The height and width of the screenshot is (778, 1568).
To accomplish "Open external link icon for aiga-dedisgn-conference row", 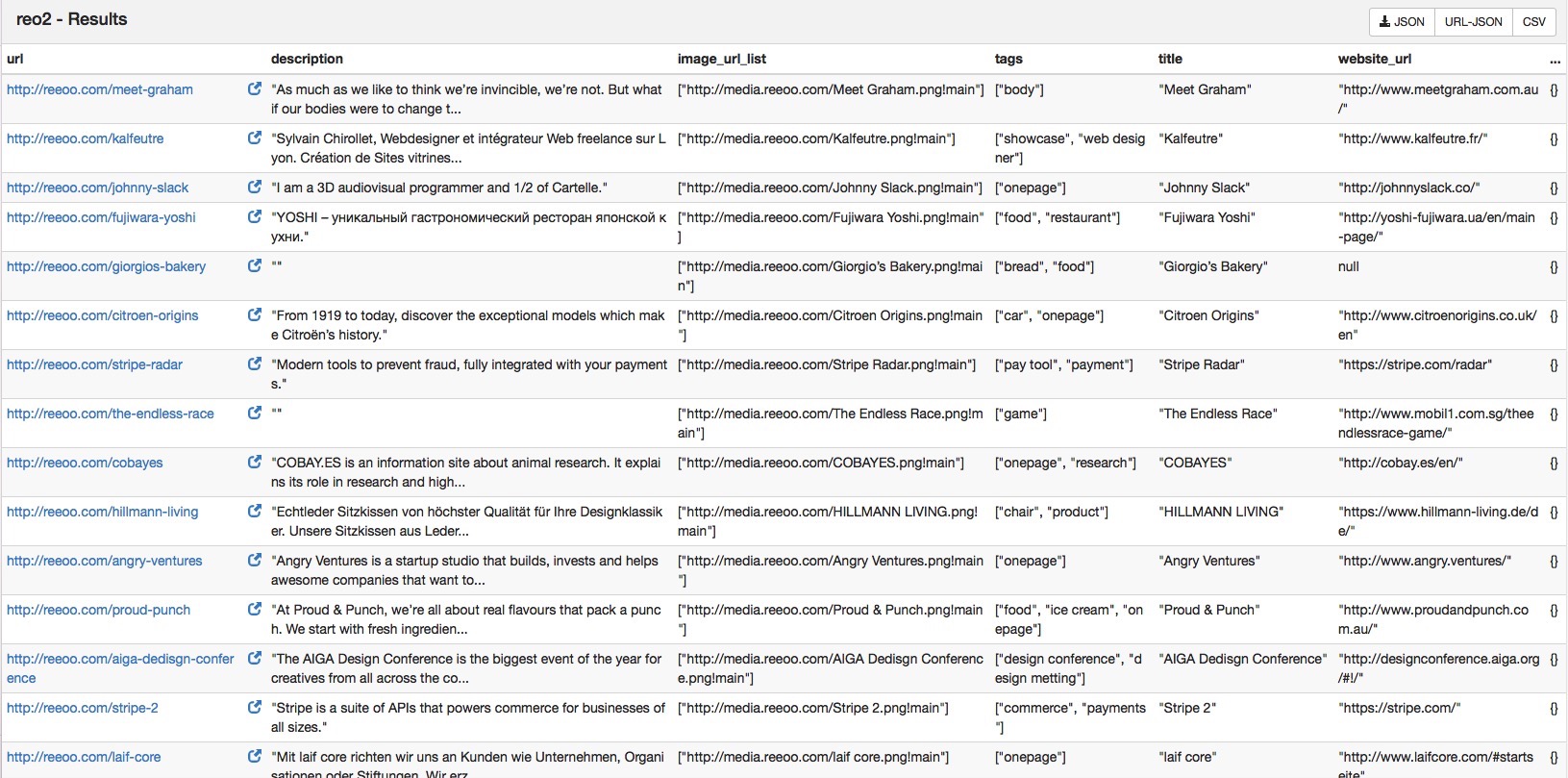I will (x=255, y=658).
